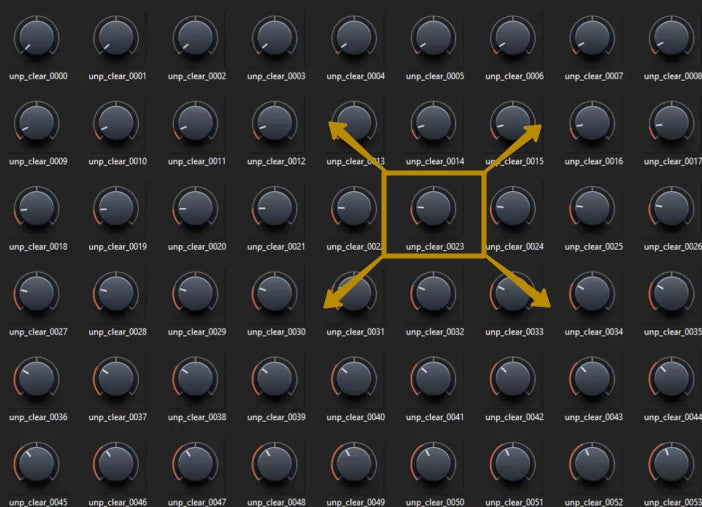Image resolution: width=702 pixels, height=507 pixels.
Task: Choose the unp_clear_0016 knob icon
Action: [593, 123]
